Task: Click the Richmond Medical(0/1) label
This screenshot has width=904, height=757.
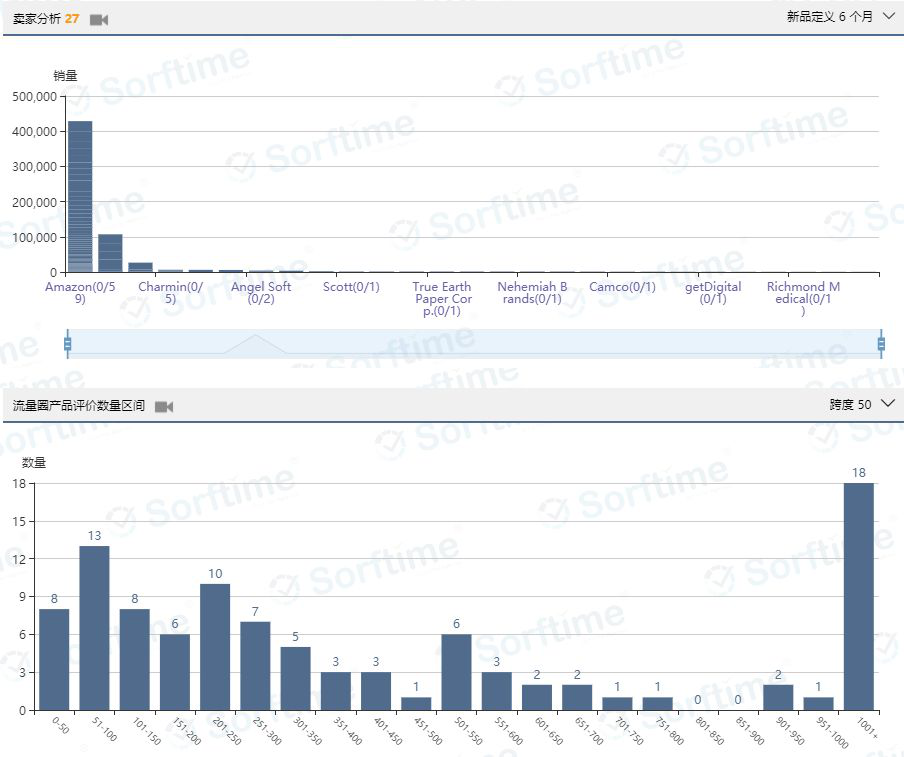Action: [x=803, y=298]
